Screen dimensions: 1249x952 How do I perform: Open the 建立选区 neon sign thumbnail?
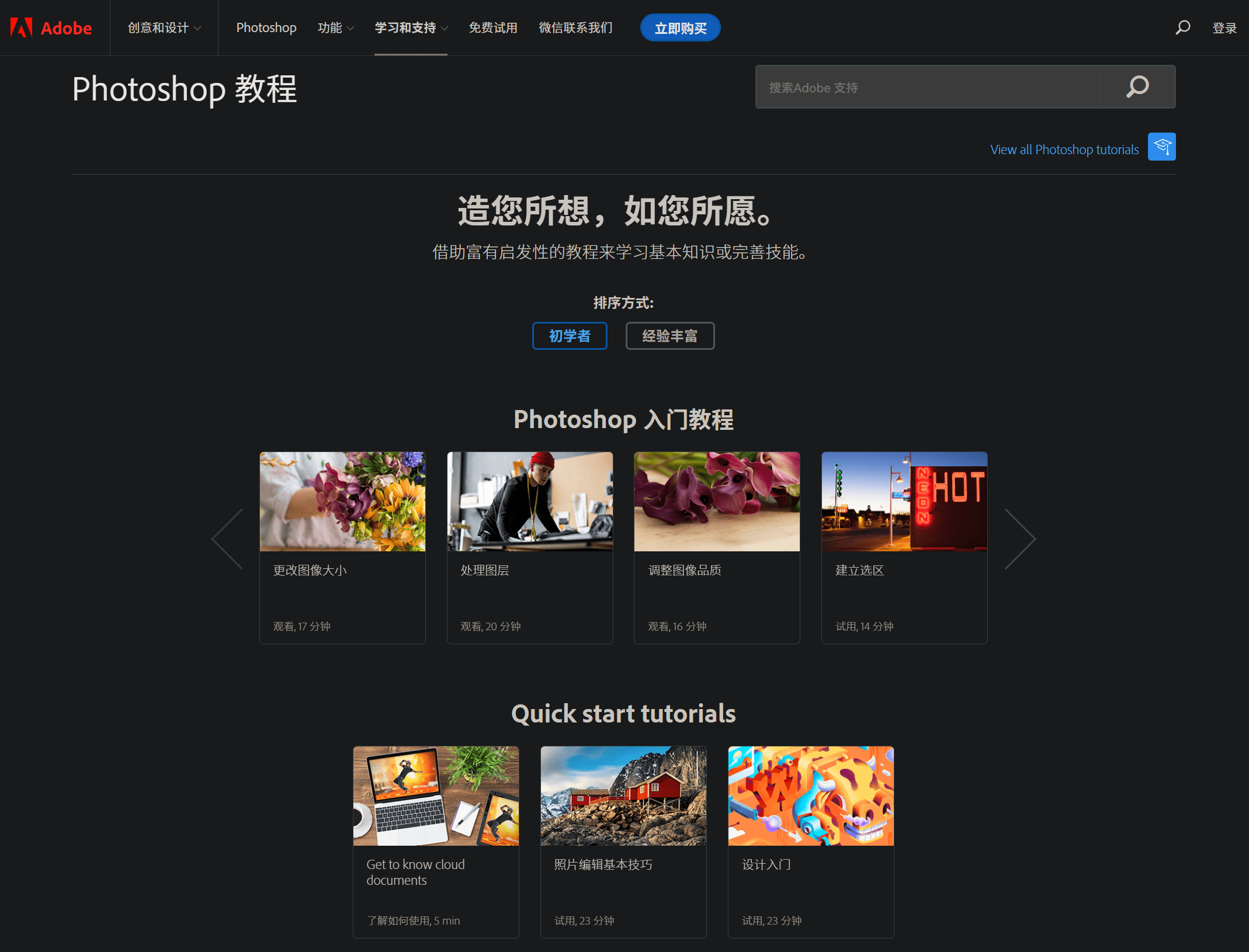click(x=904, y=501)
